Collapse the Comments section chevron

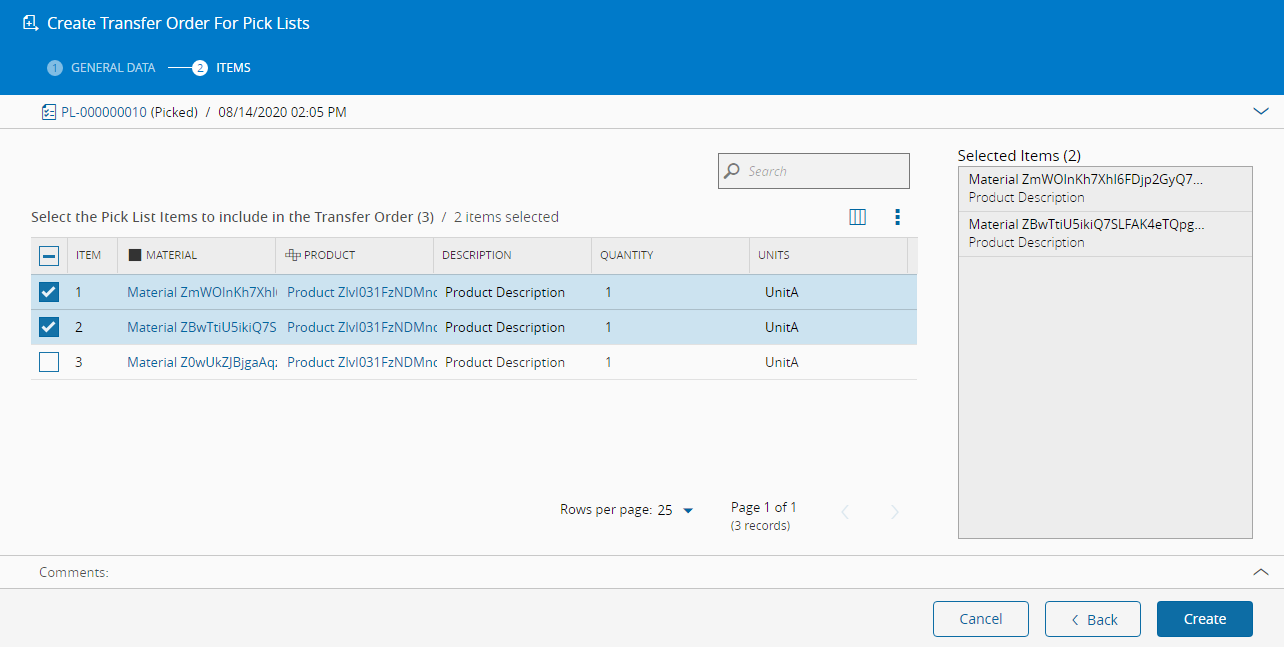(x=1261, y=572)
